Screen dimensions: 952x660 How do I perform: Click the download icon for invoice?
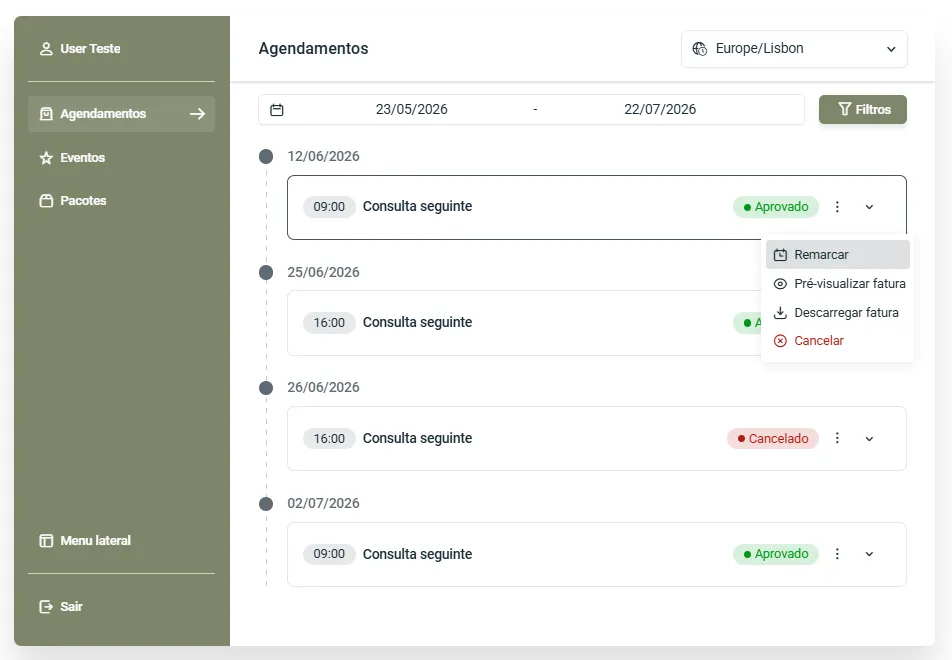[x=780, y=313]
